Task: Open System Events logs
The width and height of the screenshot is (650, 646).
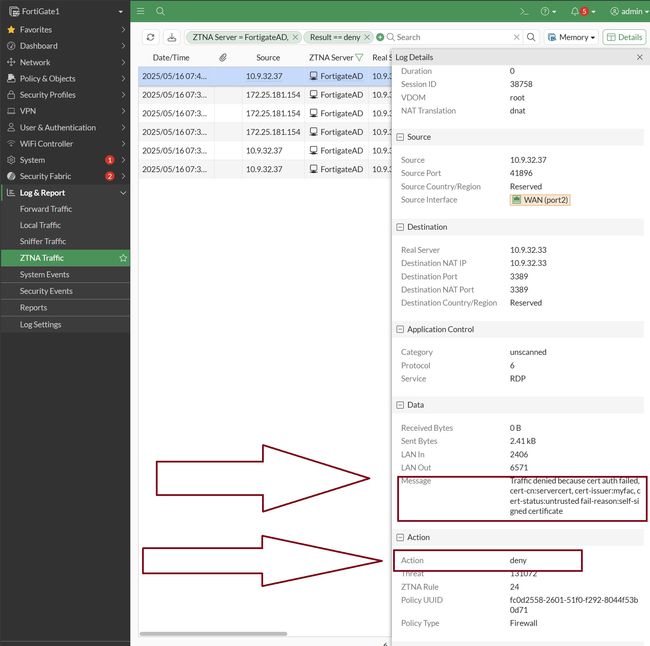Action: click(44, 274)
